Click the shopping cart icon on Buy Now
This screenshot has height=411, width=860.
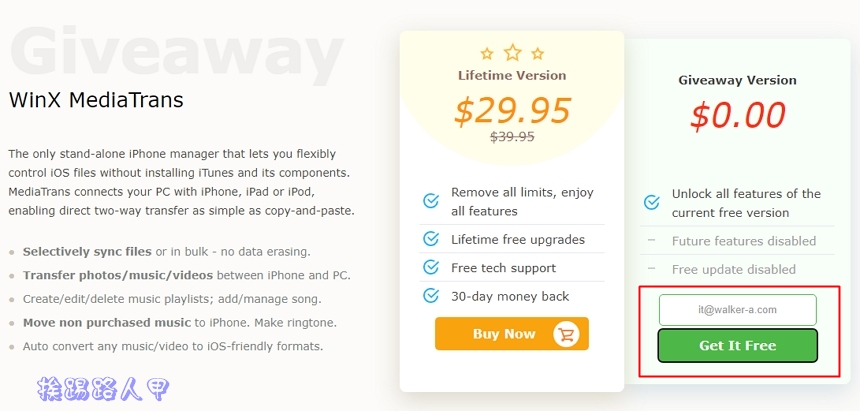(x=566, y=334)
